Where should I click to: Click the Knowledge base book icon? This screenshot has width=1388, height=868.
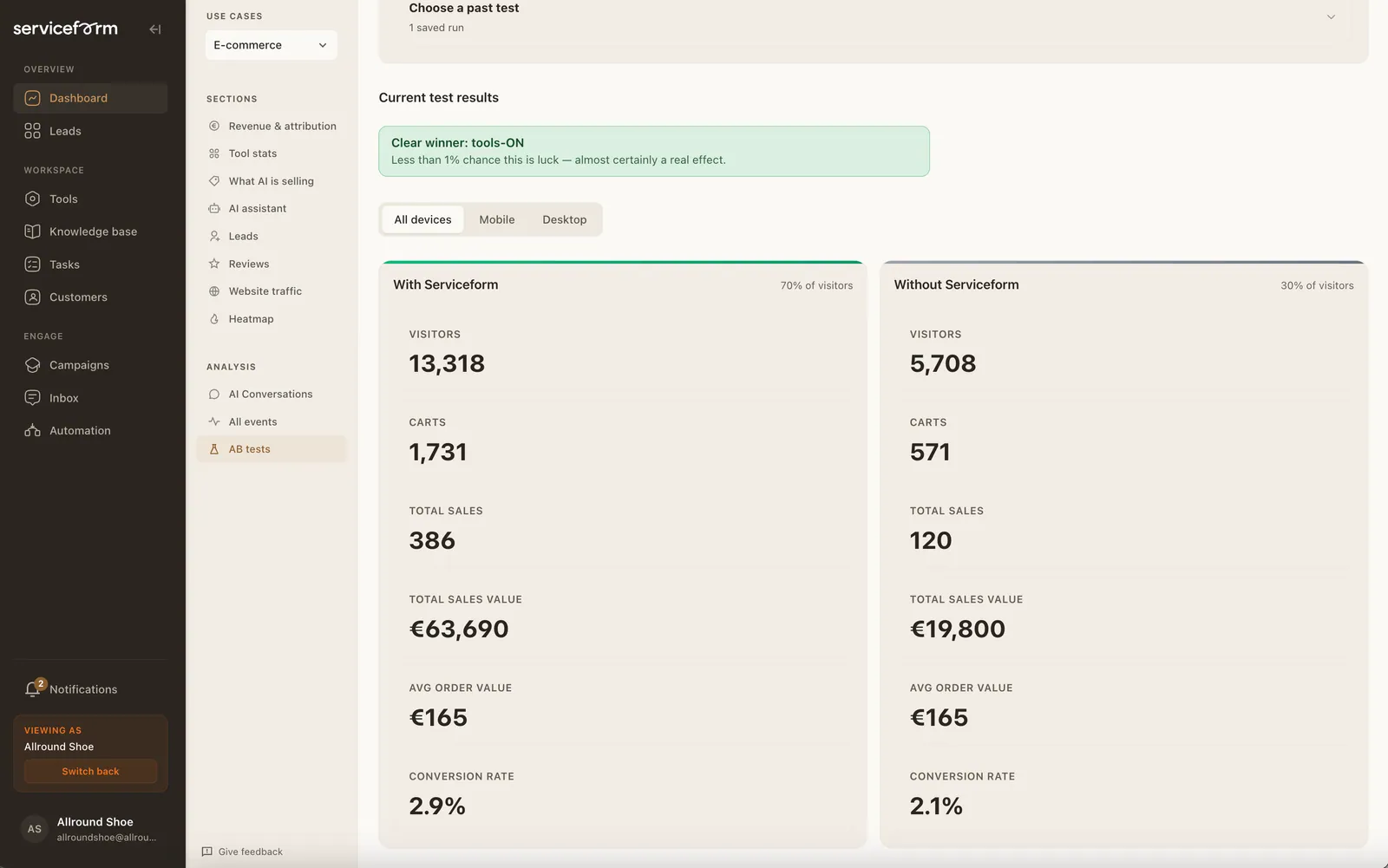pos(32,232)
